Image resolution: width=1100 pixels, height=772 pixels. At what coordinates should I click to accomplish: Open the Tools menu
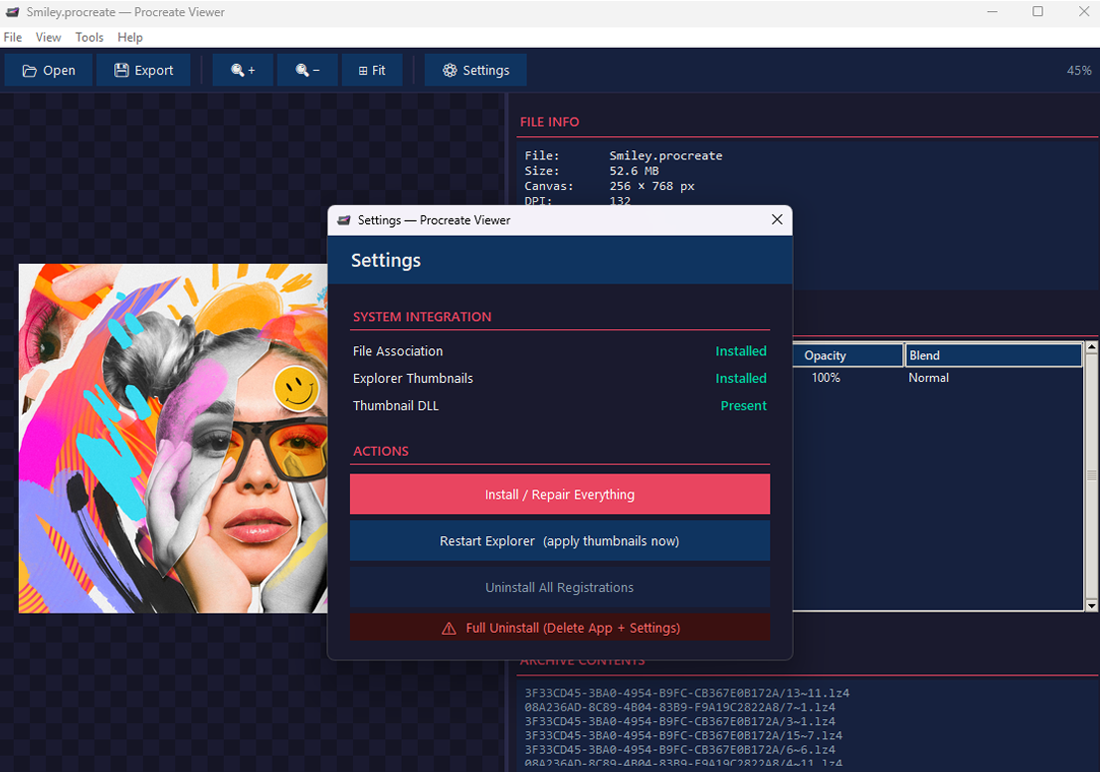(x=89, y=37)
